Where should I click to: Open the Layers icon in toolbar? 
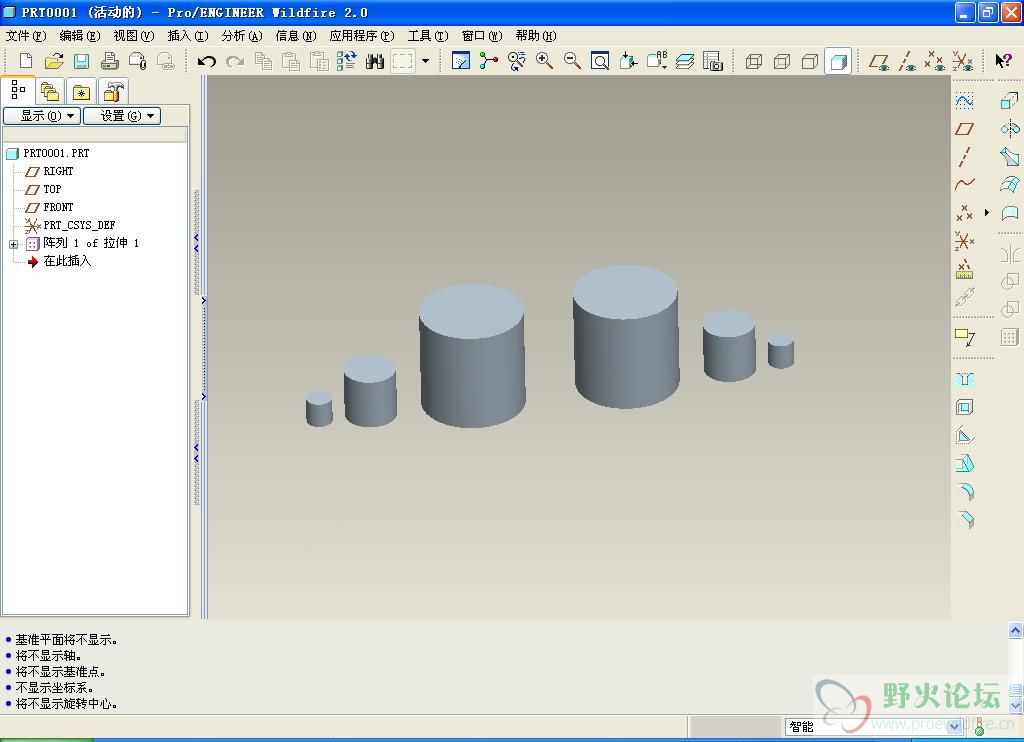coord(684,61)
